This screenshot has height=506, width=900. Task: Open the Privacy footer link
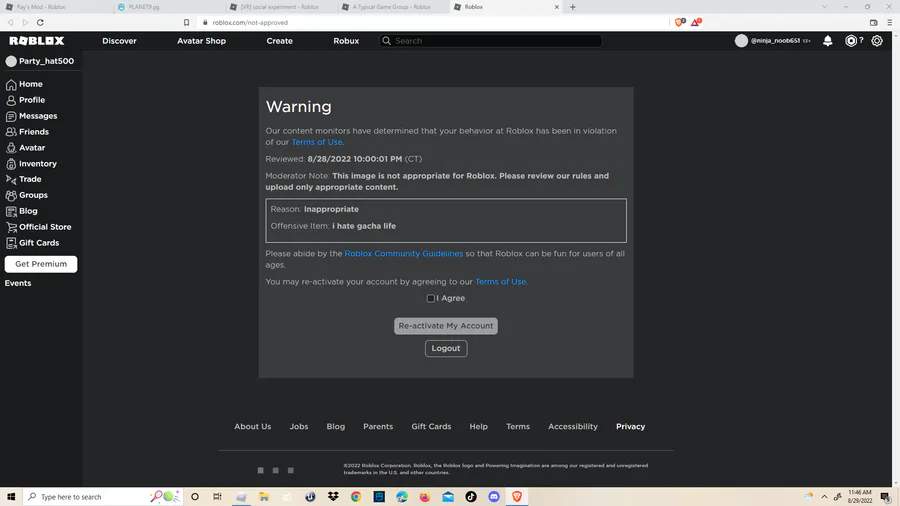pos(630,427)
